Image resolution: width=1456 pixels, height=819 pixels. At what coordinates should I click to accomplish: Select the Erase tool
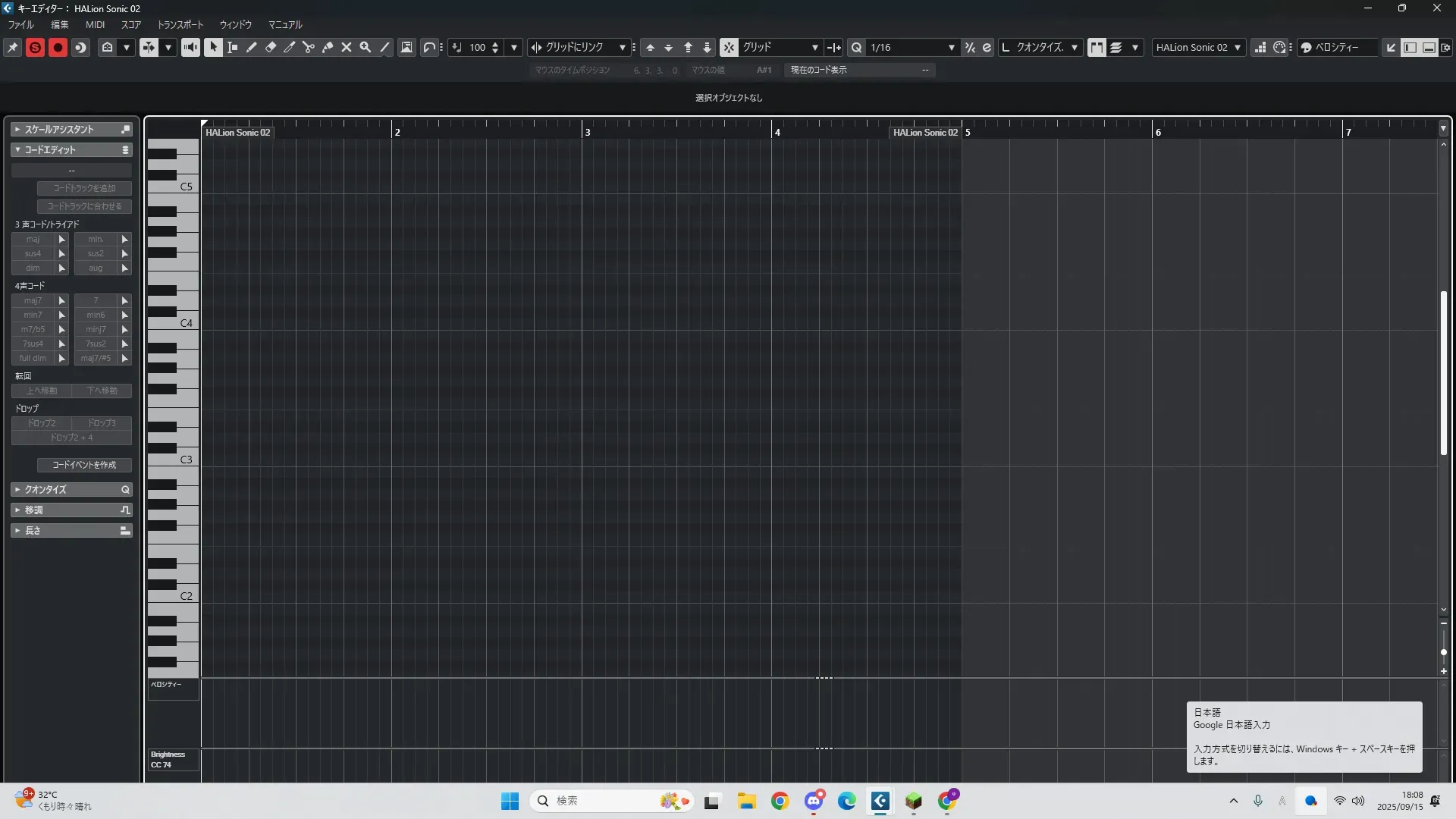point(271,47)
